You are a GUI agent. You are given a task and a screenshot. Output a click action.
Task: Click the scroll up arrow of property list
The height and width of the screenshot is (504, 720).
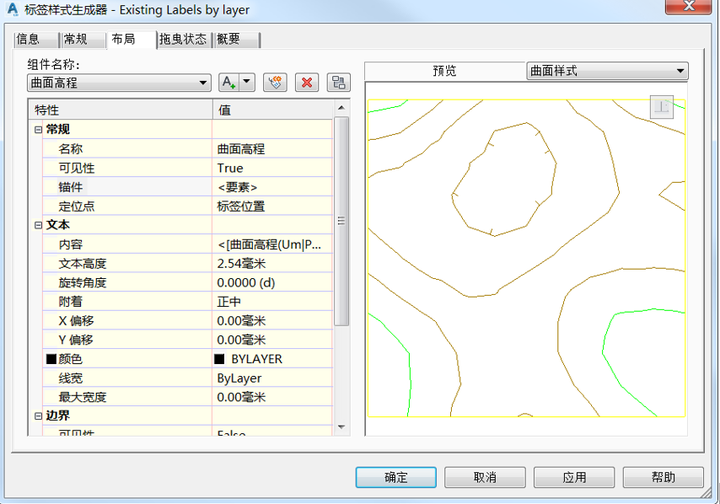click(x=341, y=108)
